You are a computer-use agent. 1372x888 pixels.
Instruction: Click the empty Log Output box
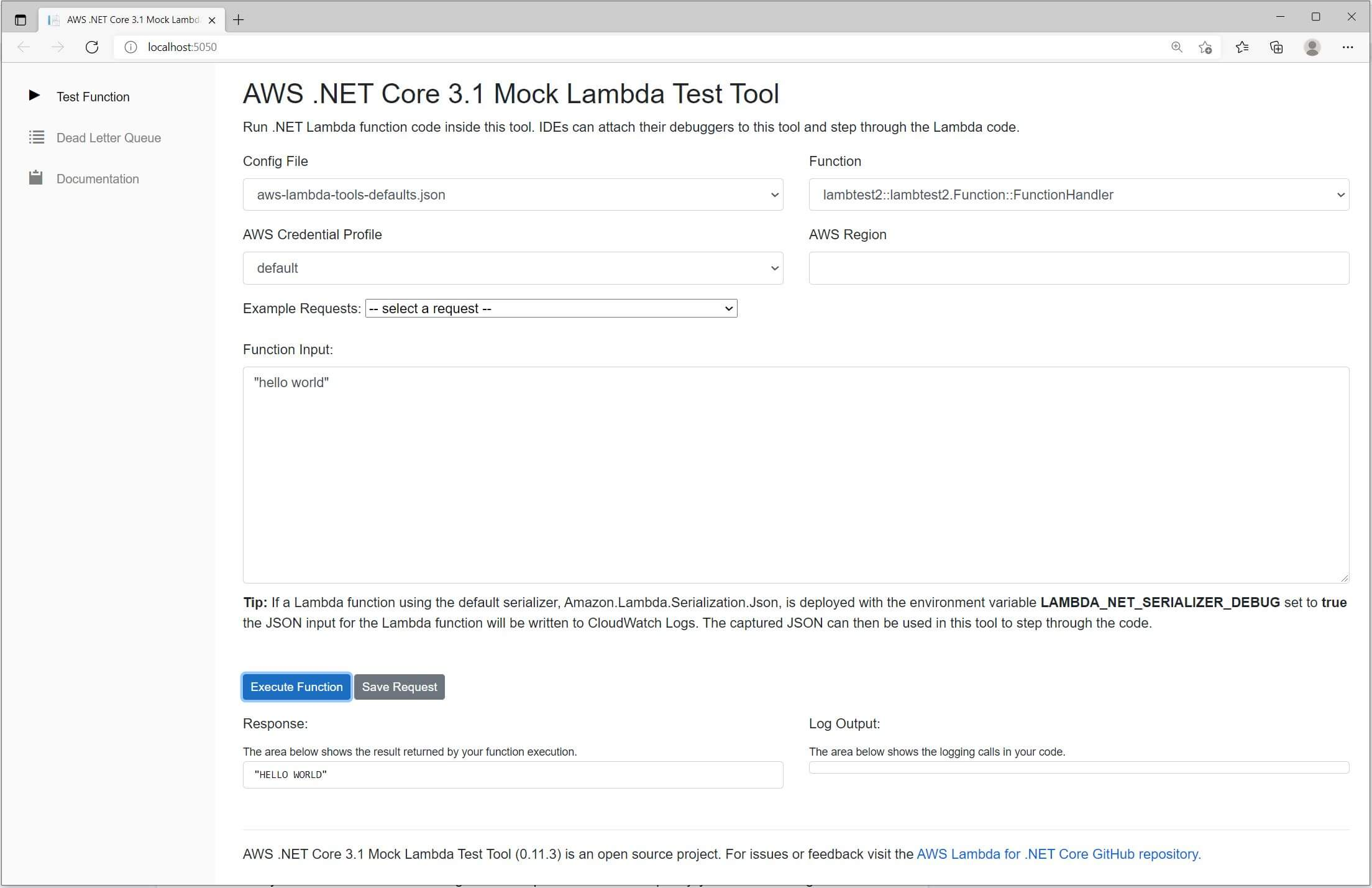(x=1079, y=767)
